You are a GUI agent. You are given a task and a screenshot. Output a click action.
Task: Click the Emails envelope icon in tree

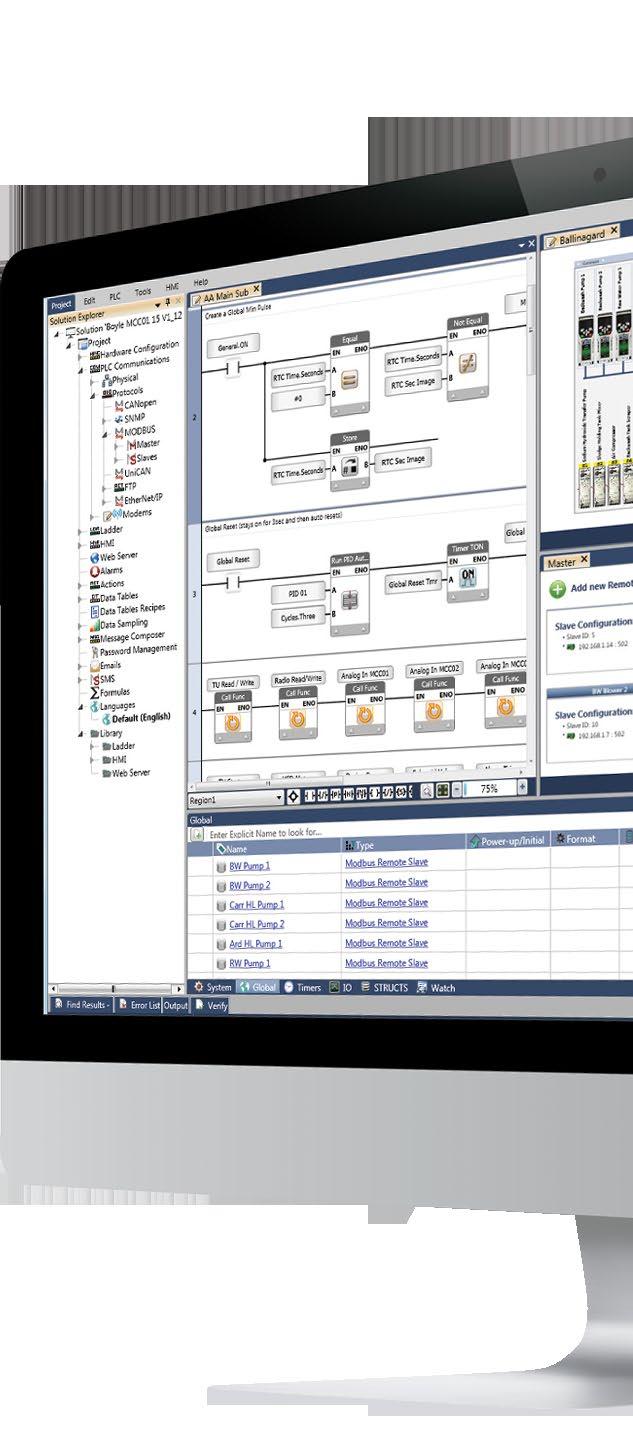point(94,666)
